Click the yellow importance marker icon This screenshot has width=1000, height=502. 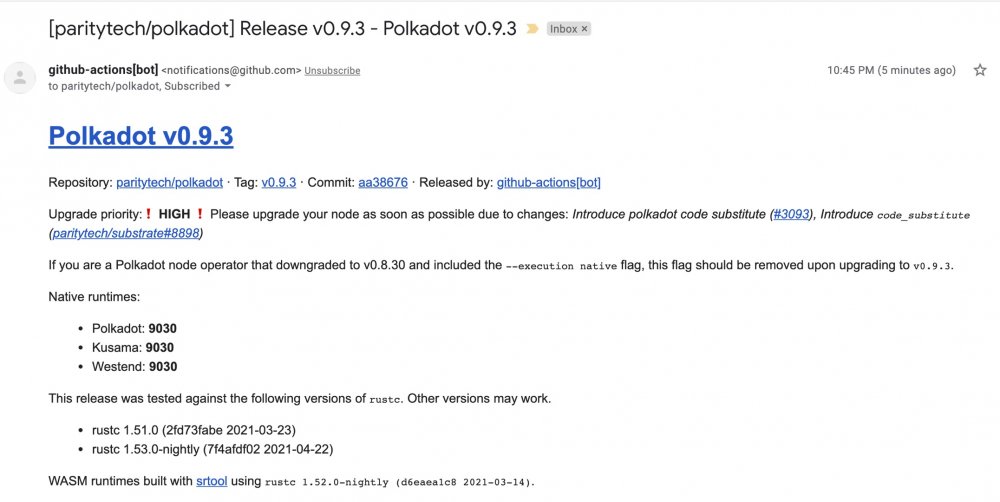click(532, 29)
